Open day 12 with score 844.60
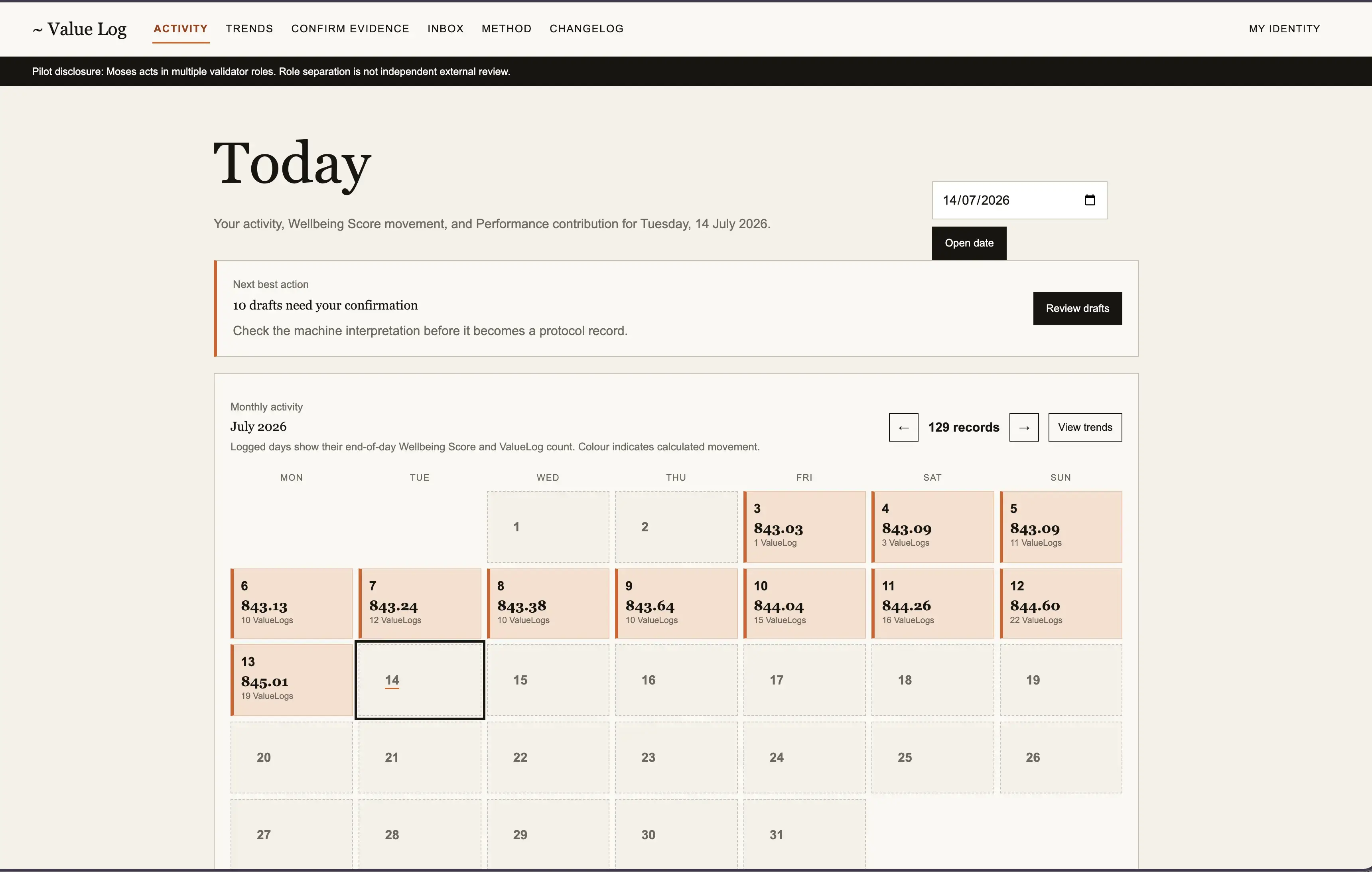Image resolution: width=1372 pixels, height=872 pixels. click(1061, 604)
